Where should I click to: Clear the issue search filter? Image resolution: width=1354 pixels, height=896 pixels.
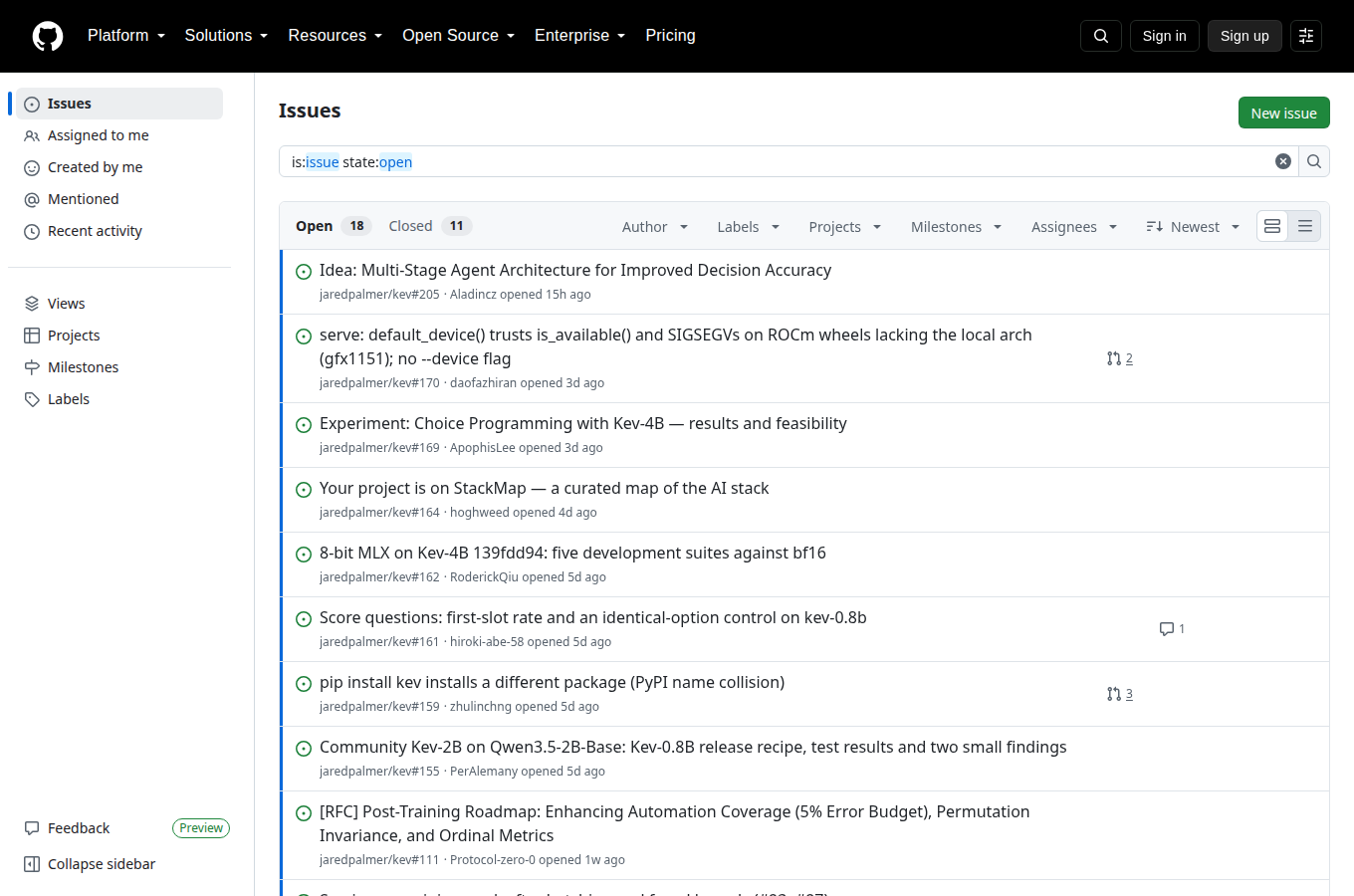tap(1283, 161)
